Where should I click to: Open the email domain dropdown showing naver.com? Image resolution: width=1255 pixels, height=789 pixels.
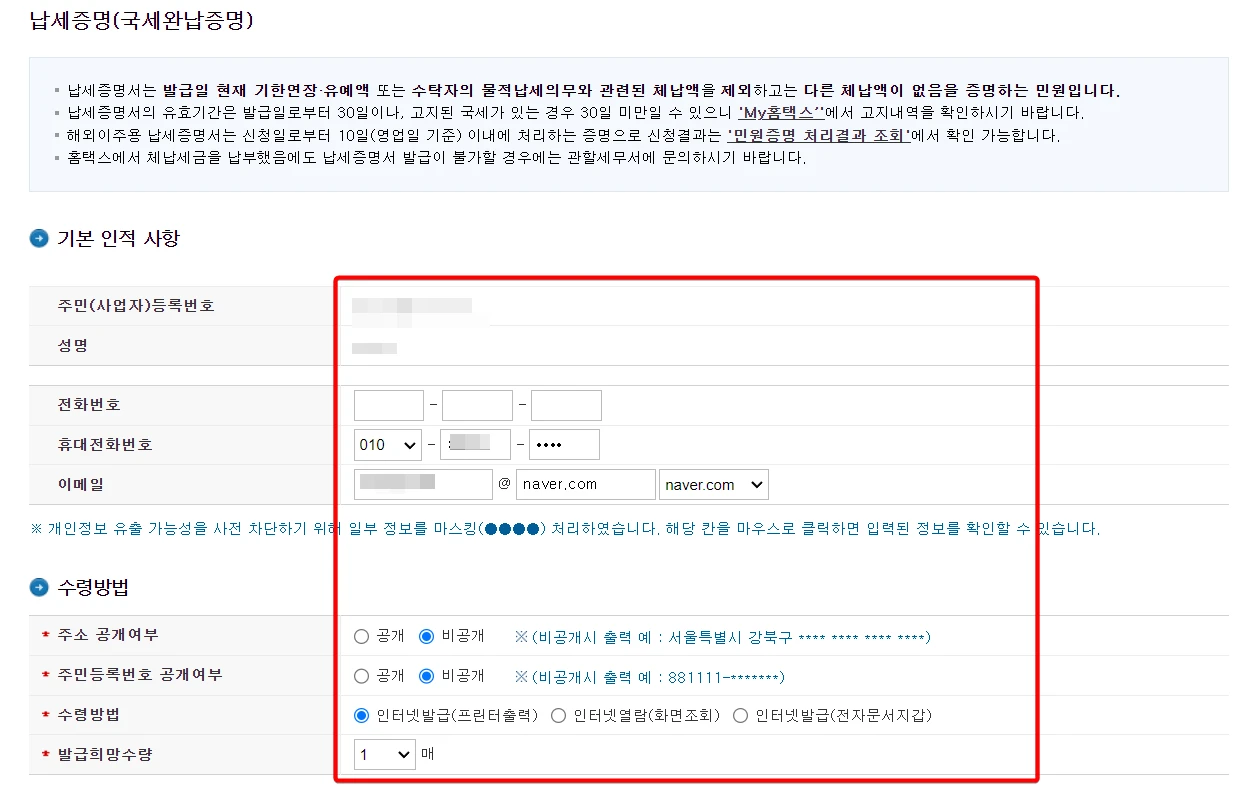(x=713, y=484)
